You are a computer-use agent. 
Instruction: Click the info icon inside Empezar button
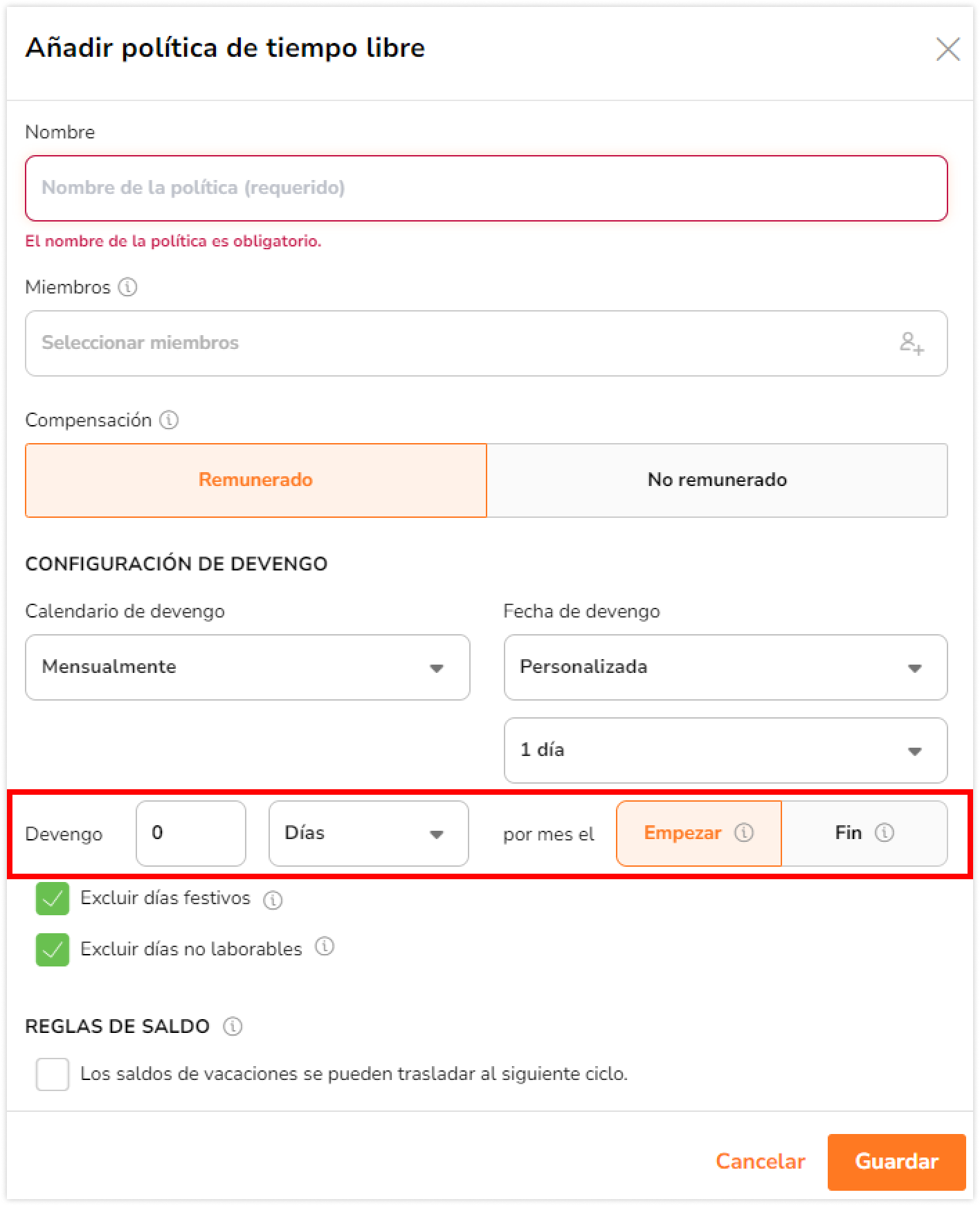(744, 832)
